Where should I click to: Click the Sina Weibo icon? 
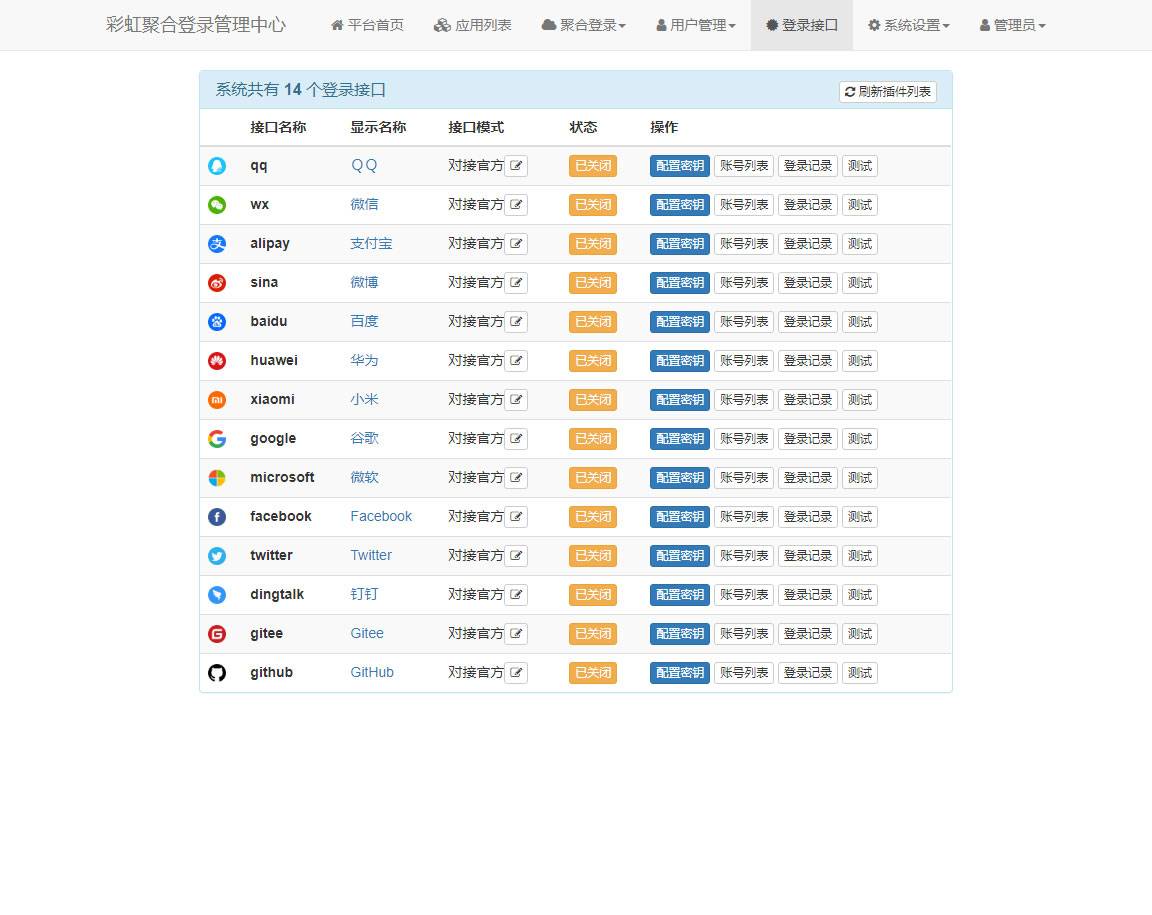(217, 282)
